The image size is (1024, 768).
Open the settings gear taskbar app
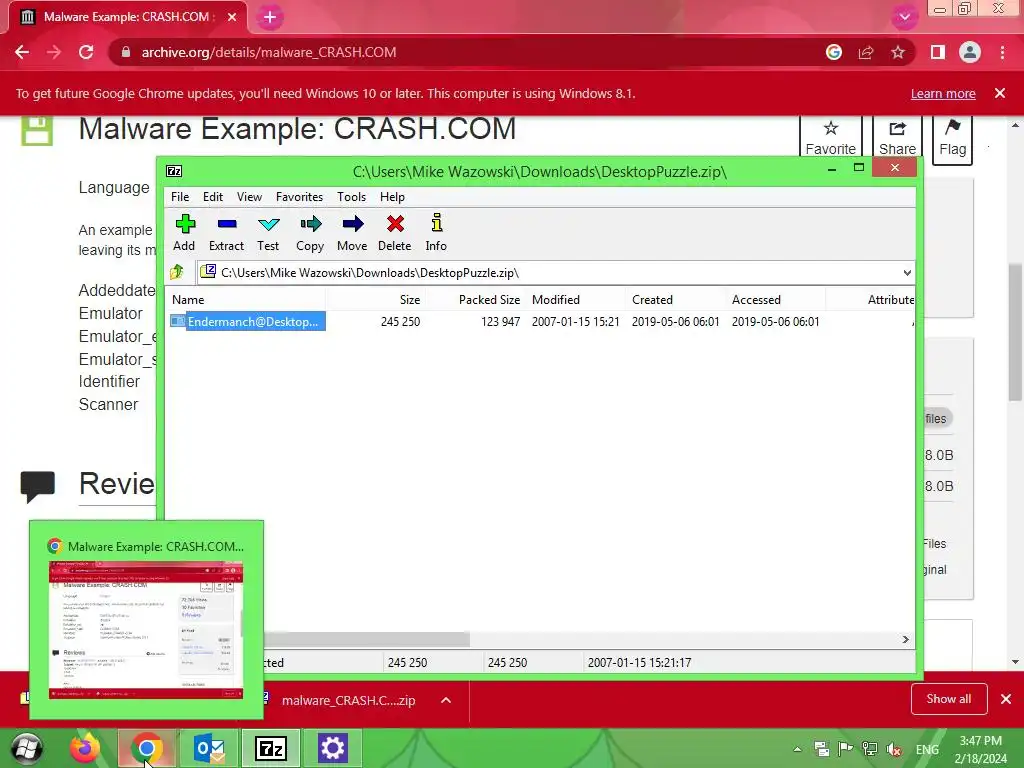point(332,748)
